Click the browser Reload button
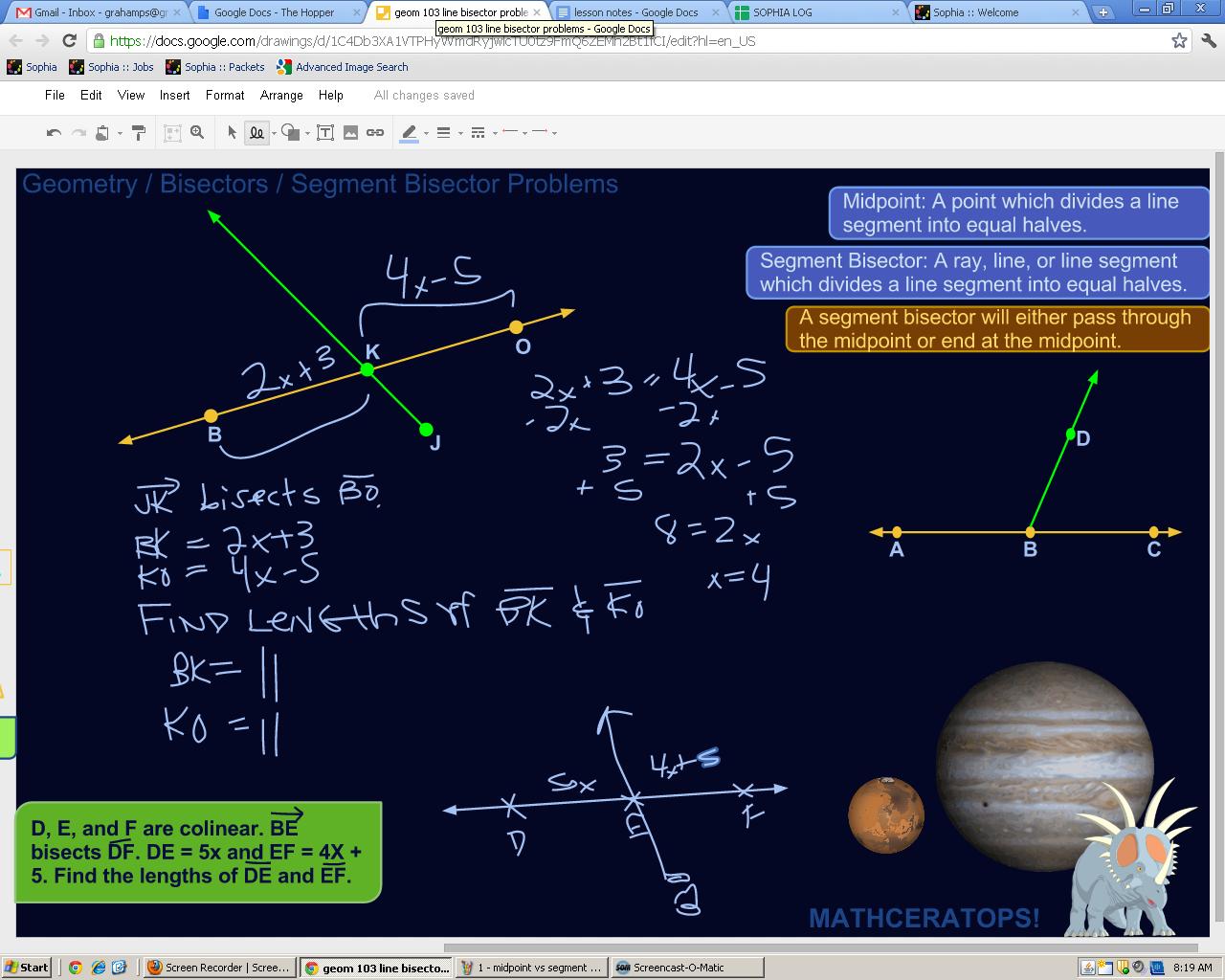The width and height of the screenshot is (1225, 980). pyautogui.click(x=69, y=40)
